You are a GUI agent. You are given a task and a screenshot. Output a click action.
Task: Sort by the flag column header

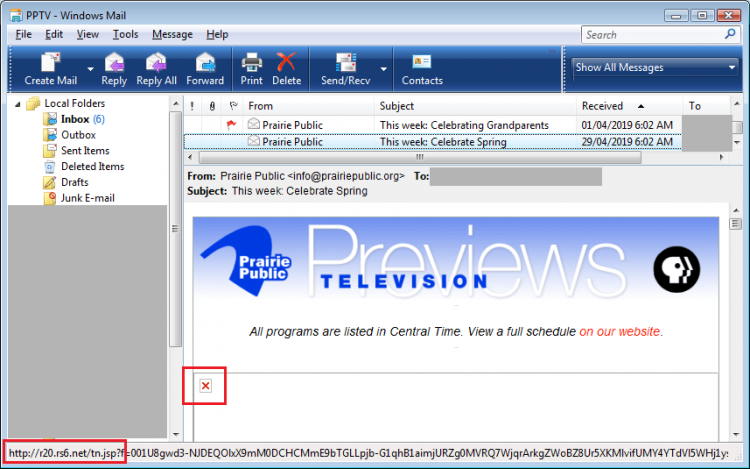233,106
